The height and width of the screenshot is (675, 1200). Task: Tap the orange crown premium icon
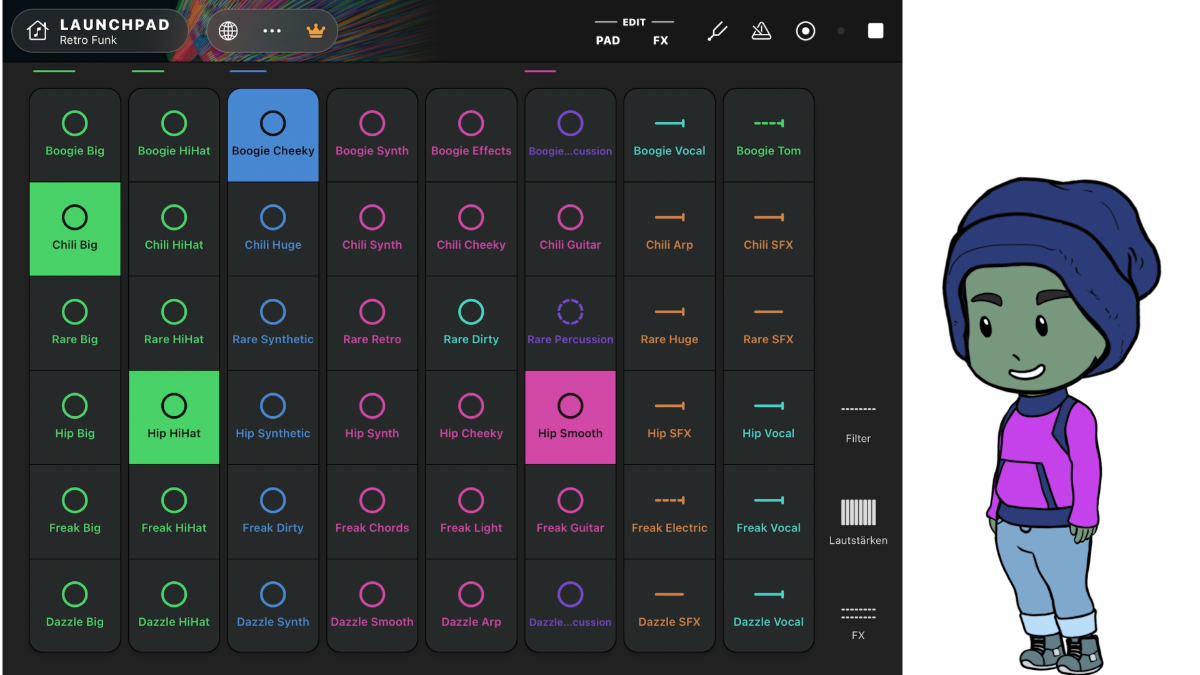[x=316, y=31]
